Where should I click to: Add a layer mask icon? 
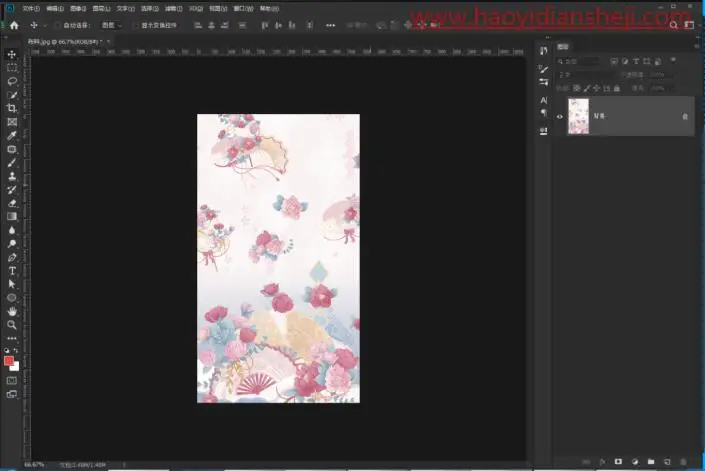[x=618, y=462]
